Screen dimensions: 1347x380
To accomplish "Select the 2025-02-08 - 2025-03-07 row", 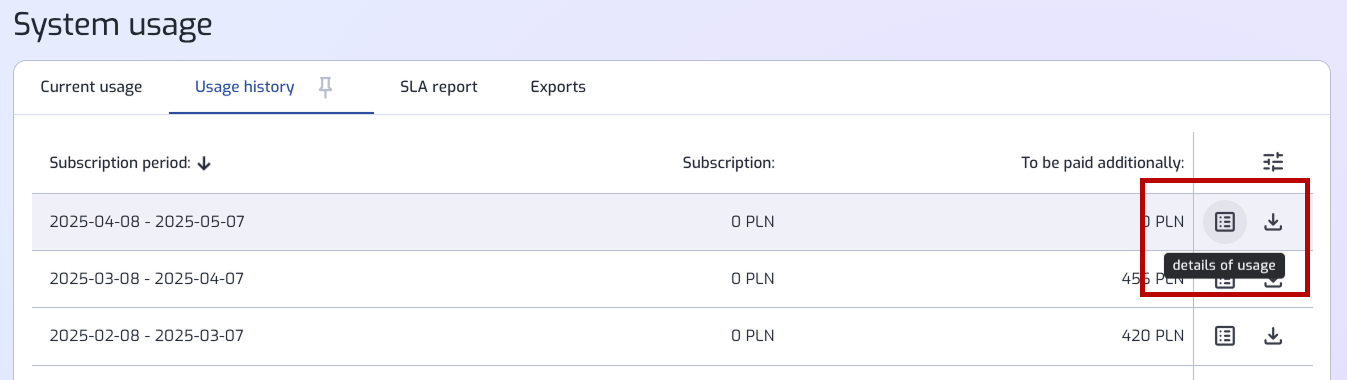I will pyautogui.click(x=612, y=336).
